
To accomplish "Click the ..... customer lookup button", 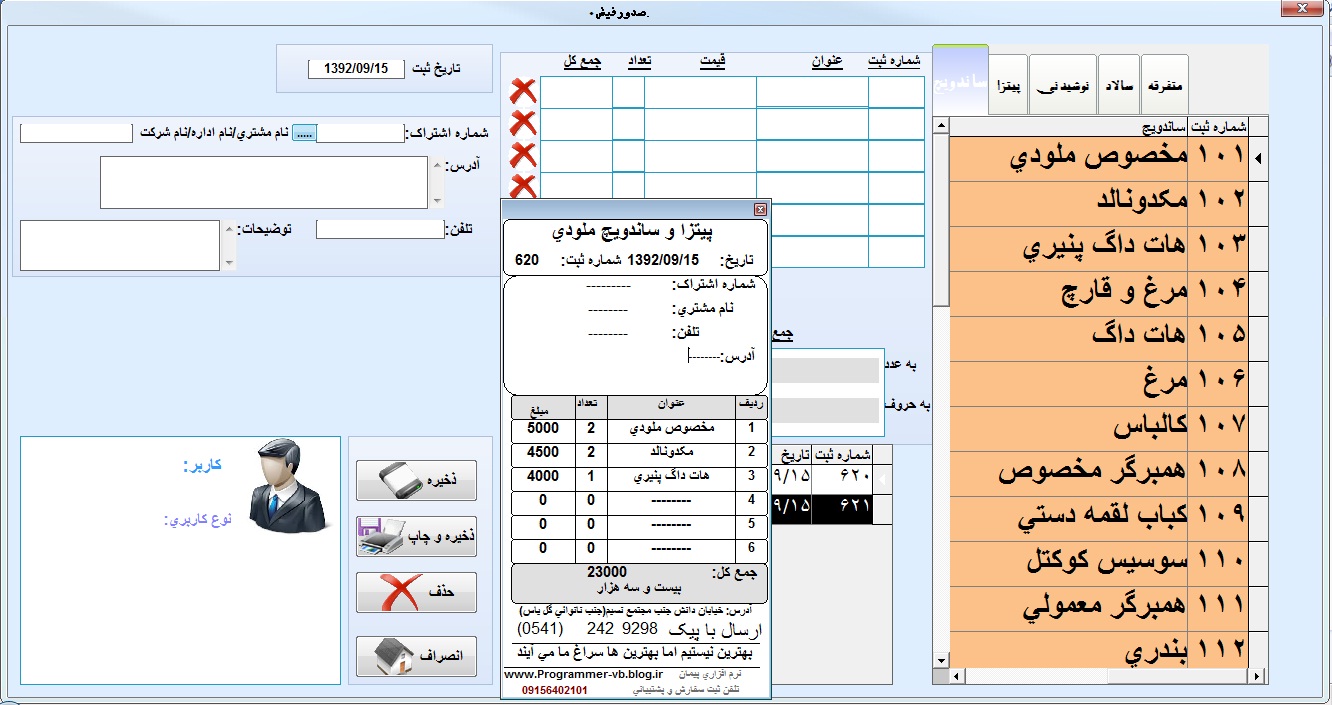I will coord(304,133).
